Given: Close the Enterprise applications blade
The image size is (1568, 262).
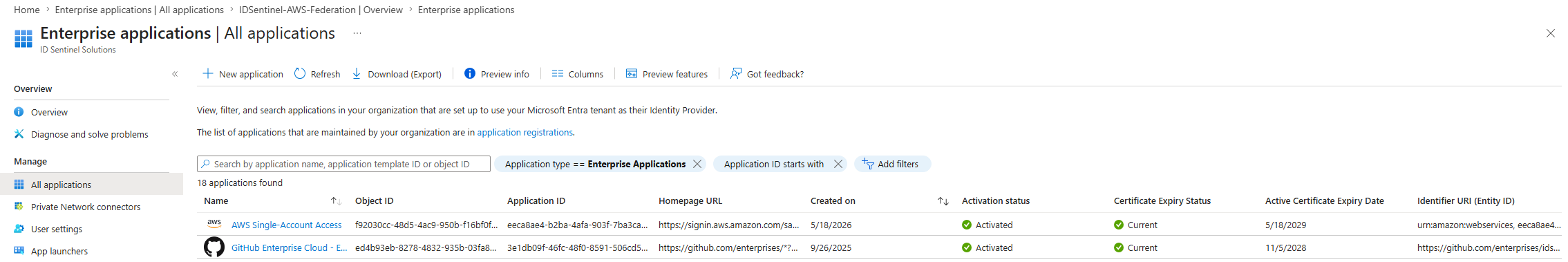Looking at the screenshot, I should [1551, 33].
